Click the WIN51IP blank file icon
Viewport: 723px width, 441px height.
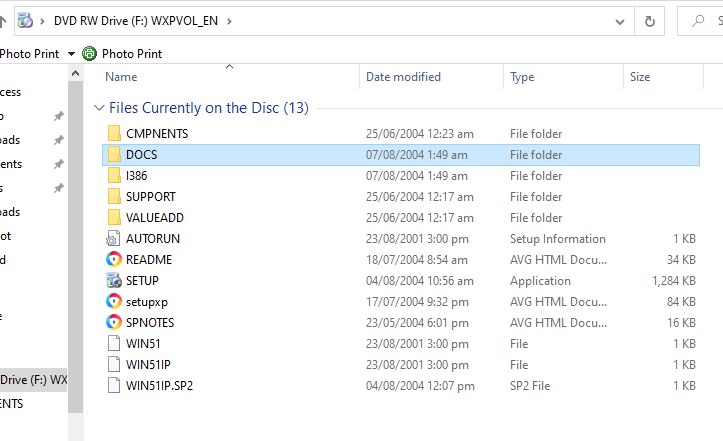point(114,364)
